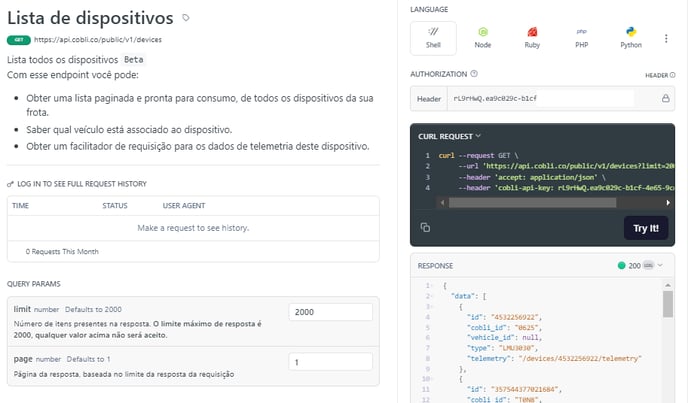Click the key icon next to log in
The image size is (688, 403).
pos(10,184)
